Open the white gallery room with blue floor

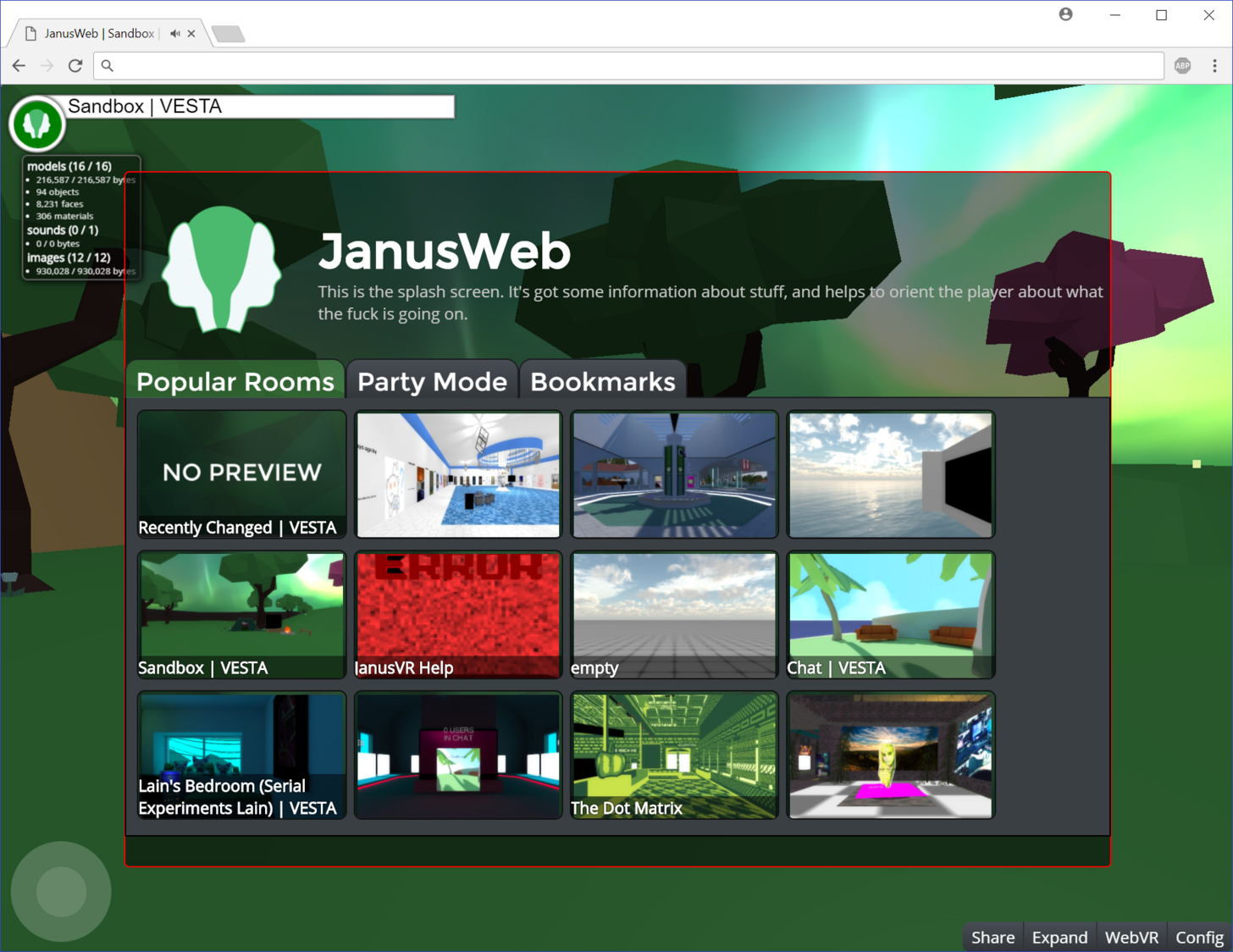pyautogui.click(x=458, y=474)
